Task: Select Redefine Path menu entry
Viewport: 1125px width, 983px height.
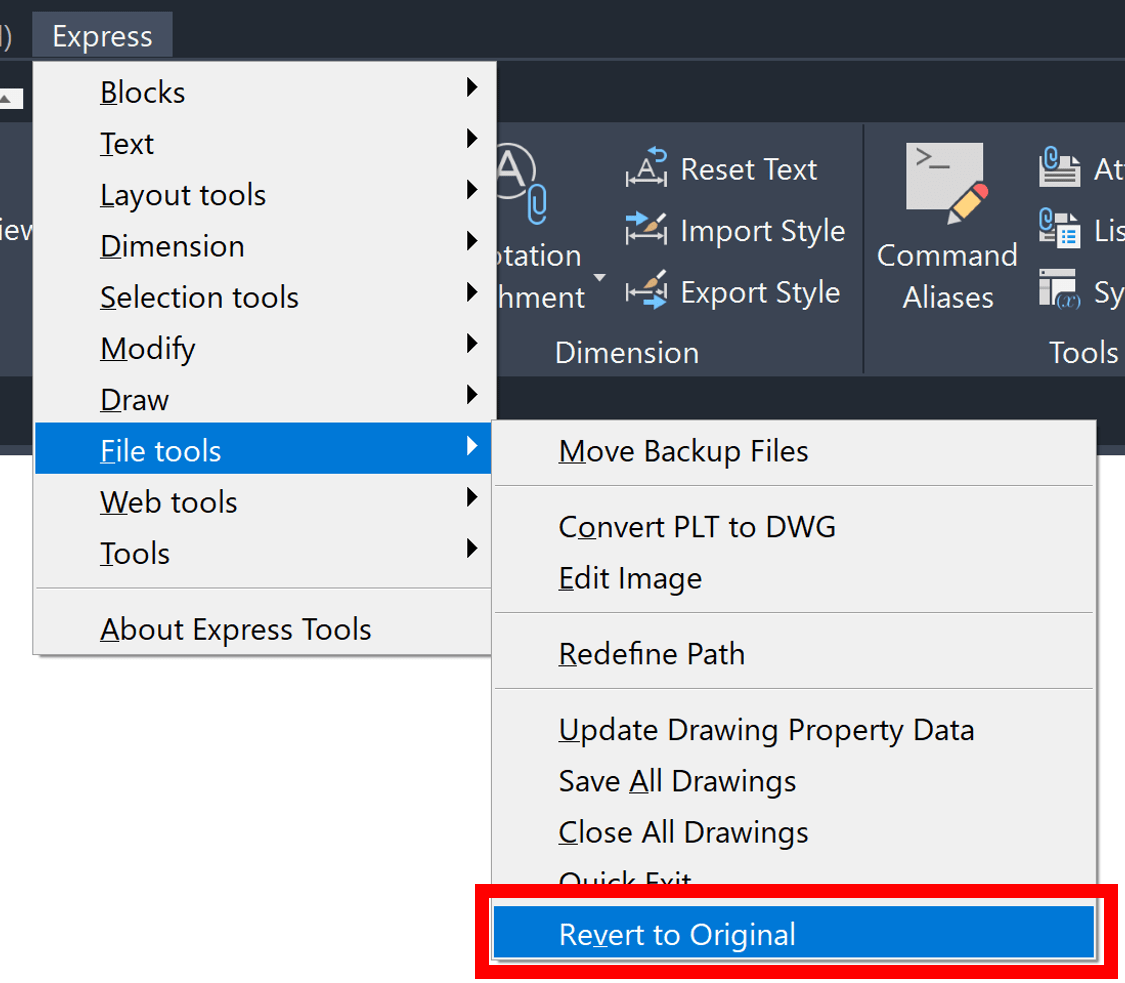Action: (x=651, y=654)
